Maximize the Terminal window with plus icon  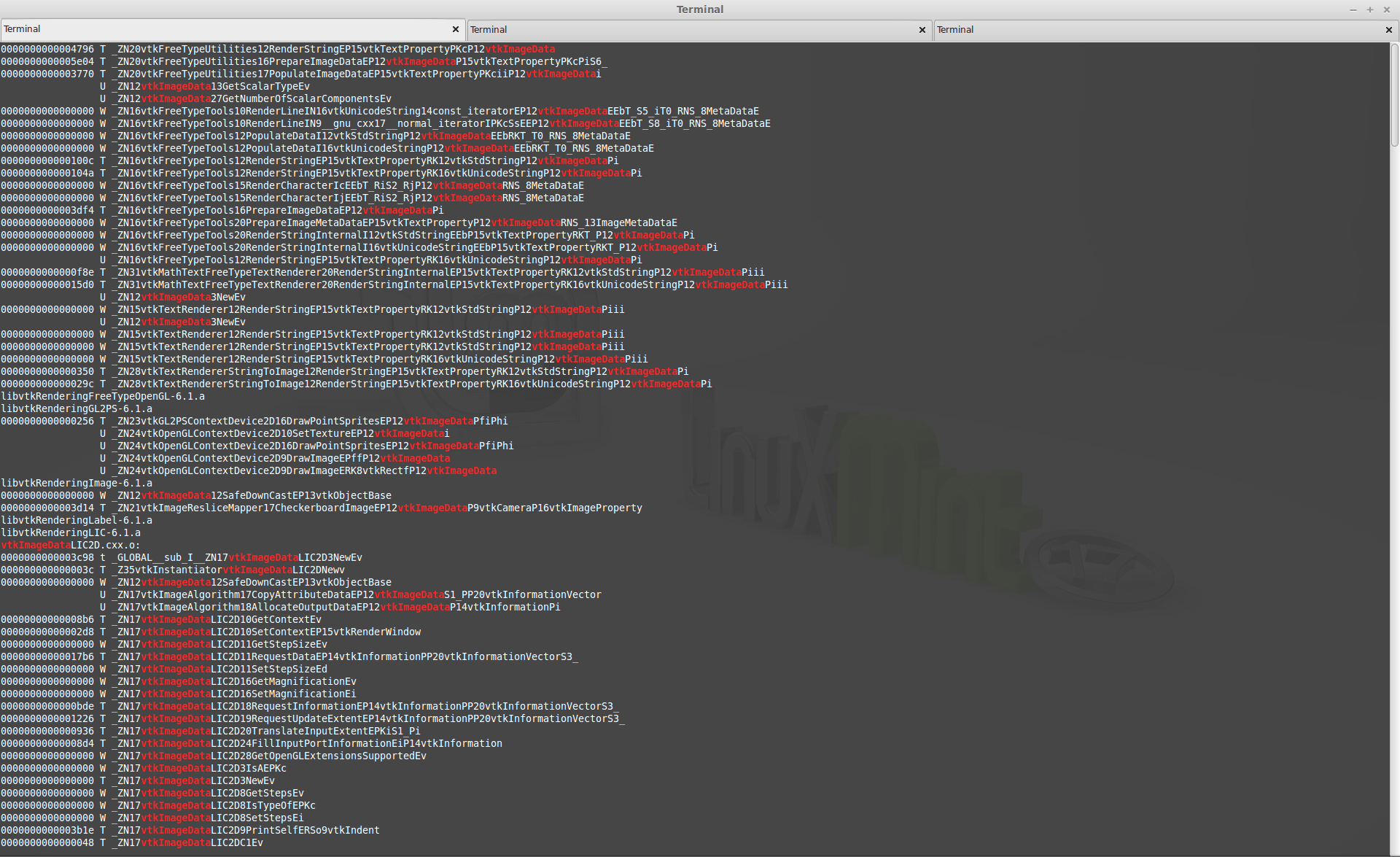tap(1370, 9)
